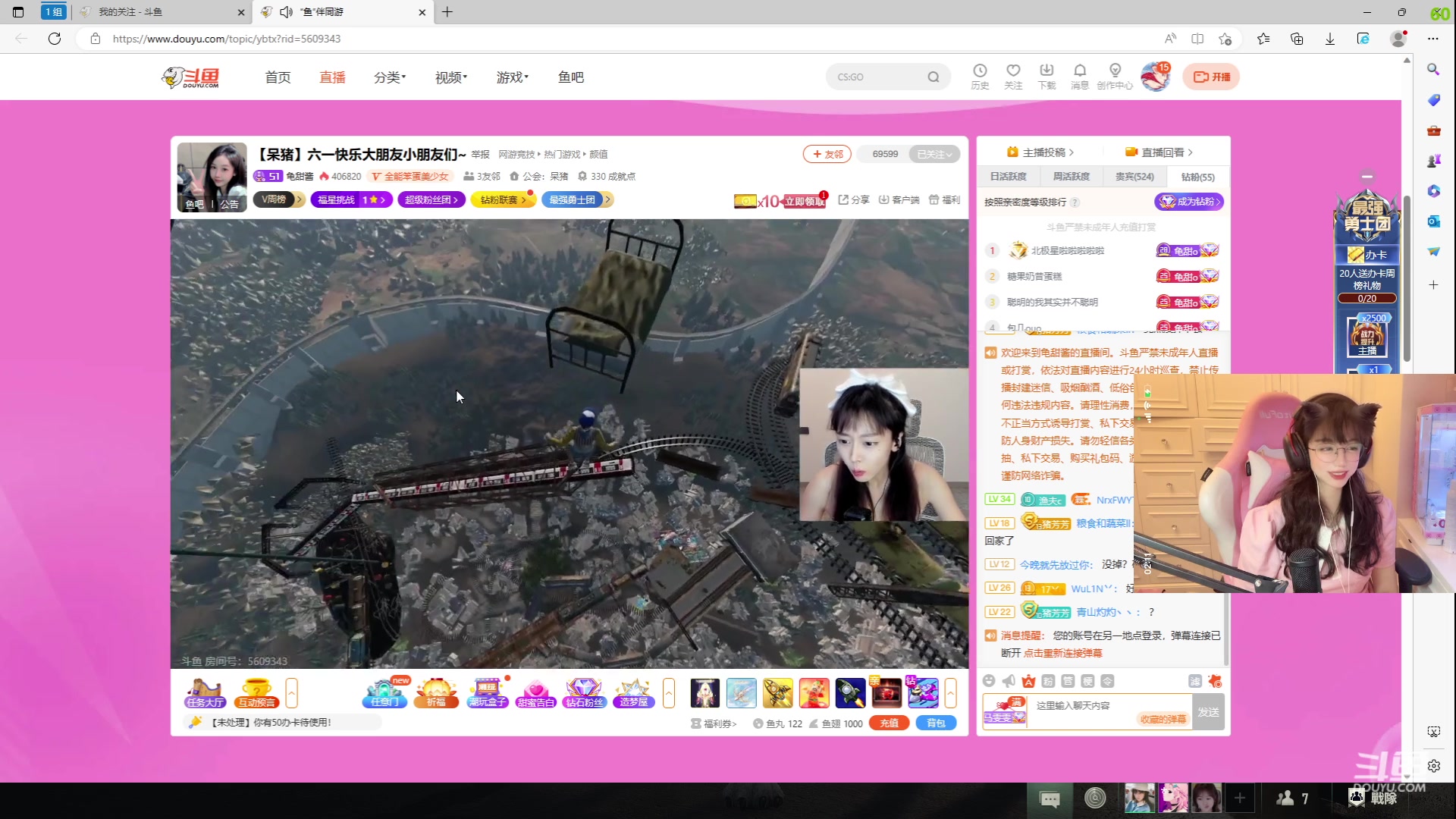The height and width of the screenshot is (819, 1456).
Task: Select the rocket gift icon
Action: (x=851, y=692)
